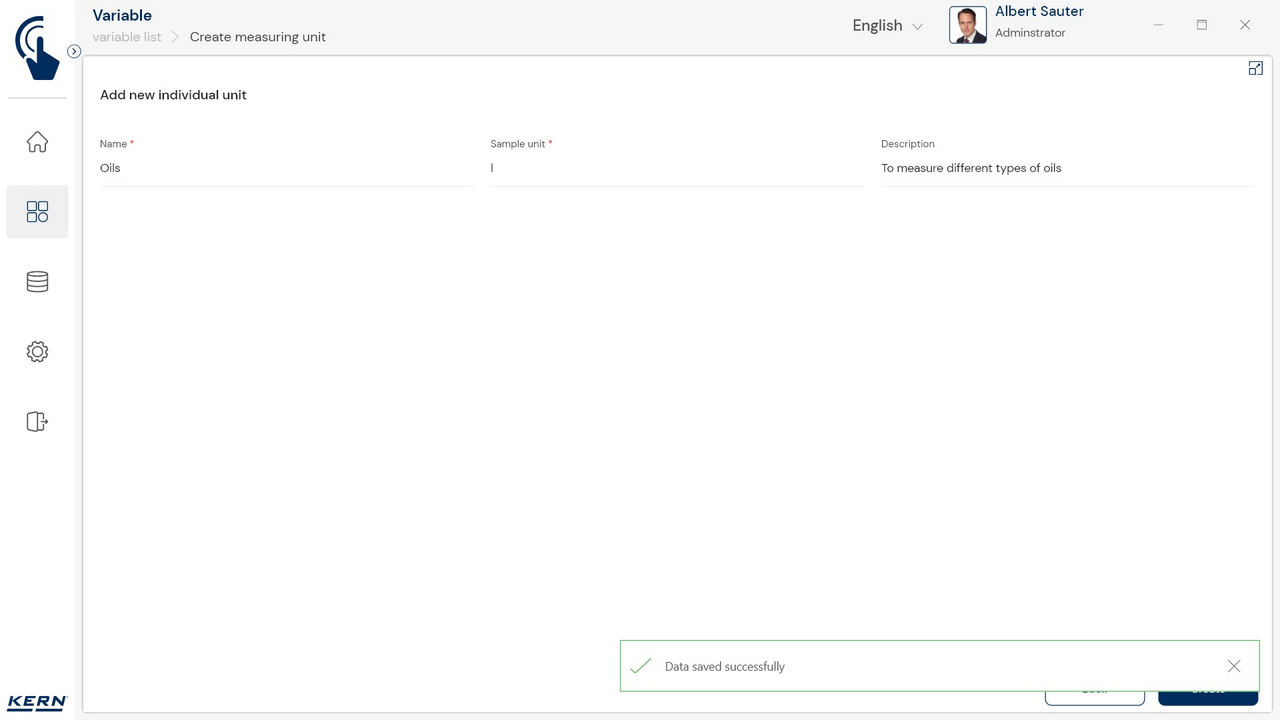The width and height of the screenshot is (1280, 720).
Task: Edit the Description text field
Action: click(1066, 168)
